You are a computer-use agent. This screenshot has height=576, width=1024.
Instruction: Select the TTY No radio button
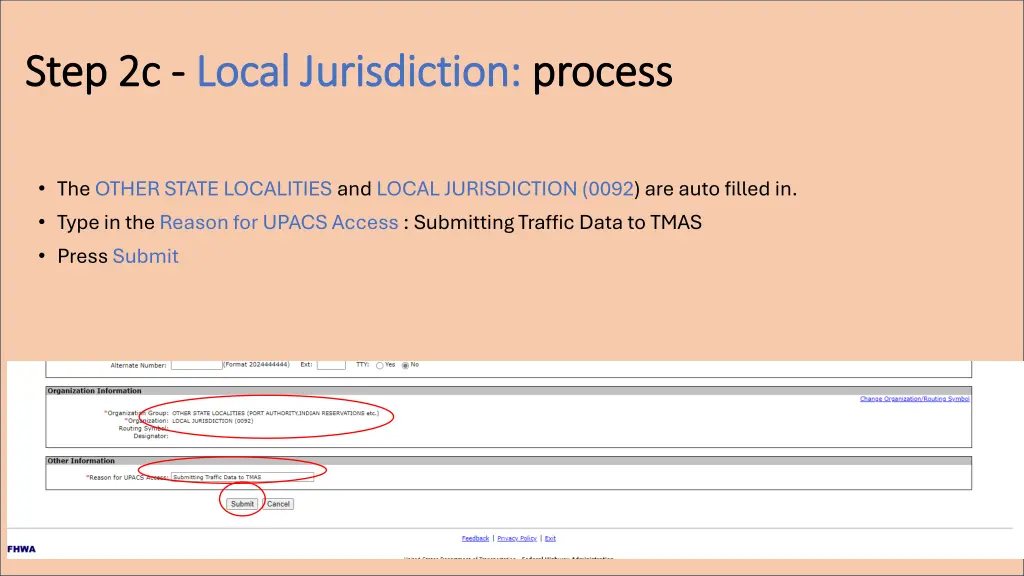point(405,365)
